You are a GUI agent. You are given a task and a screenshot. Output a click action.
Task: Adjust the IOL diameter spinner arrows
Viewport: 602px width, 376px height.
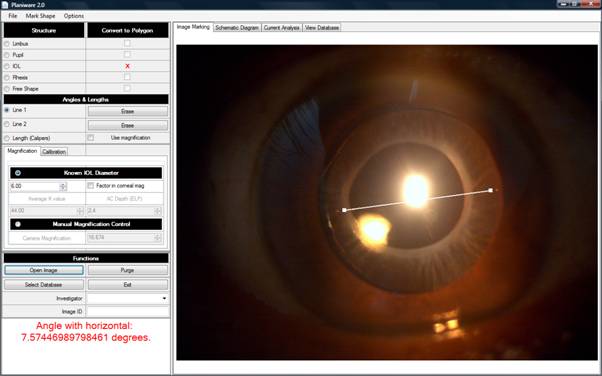click(x=63, y=187)
